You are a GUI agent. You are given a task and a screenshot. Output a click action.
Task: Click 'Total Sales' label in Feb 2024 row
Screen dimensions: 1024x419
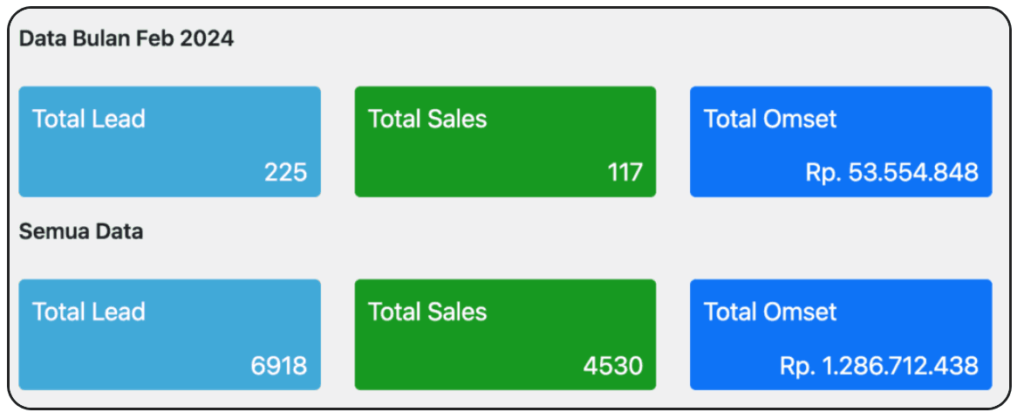[x=428, y=119]
